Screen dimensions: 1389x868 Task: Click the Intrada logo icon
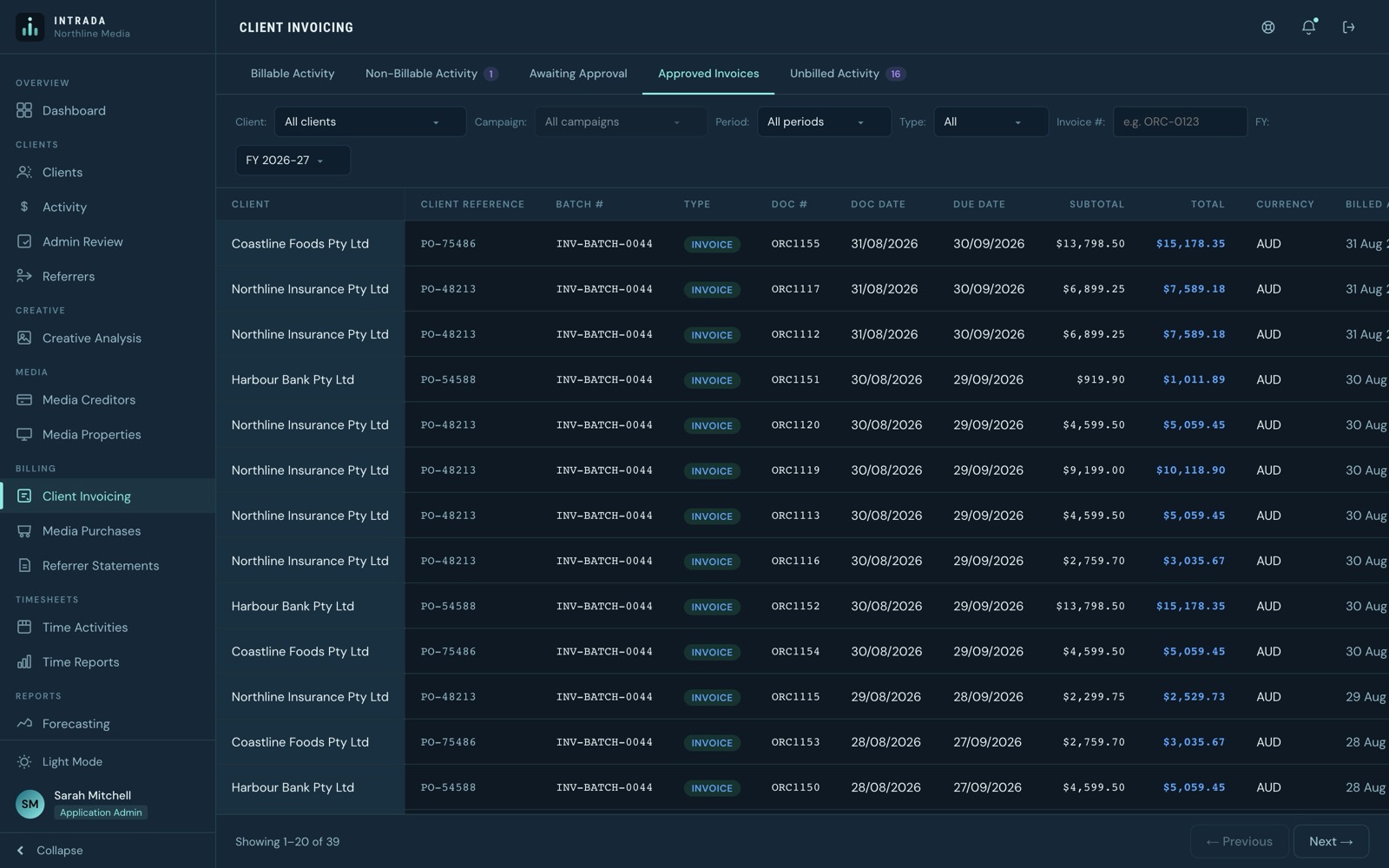(x=30, y=27)
